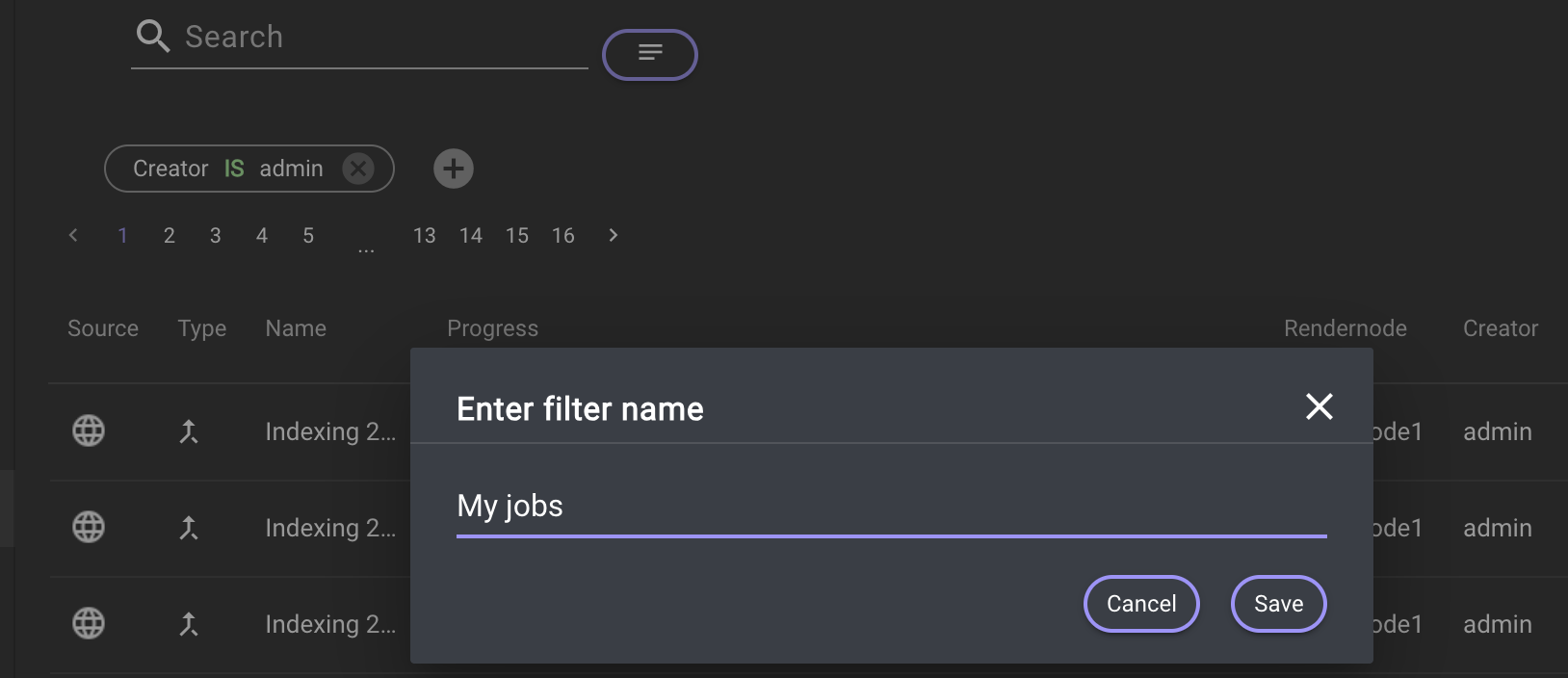Click the IS operator in filter chip
Image resolution: width=1568 pixels, height=678 pixels.
tap(234, 169)
